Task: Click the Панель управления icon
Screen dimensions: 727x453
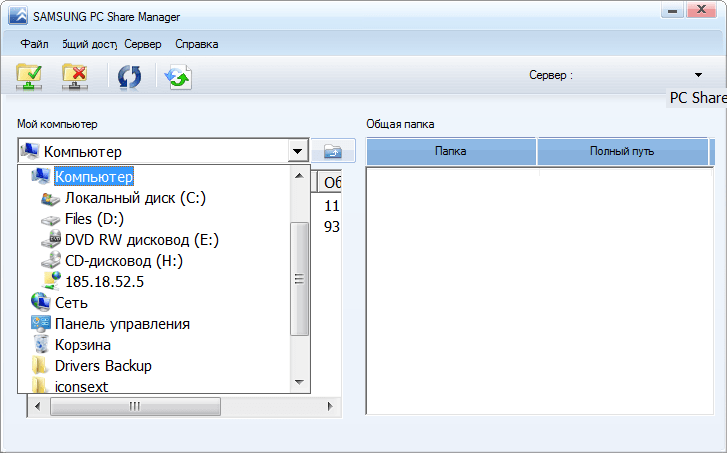Action: tap(40, 323)
